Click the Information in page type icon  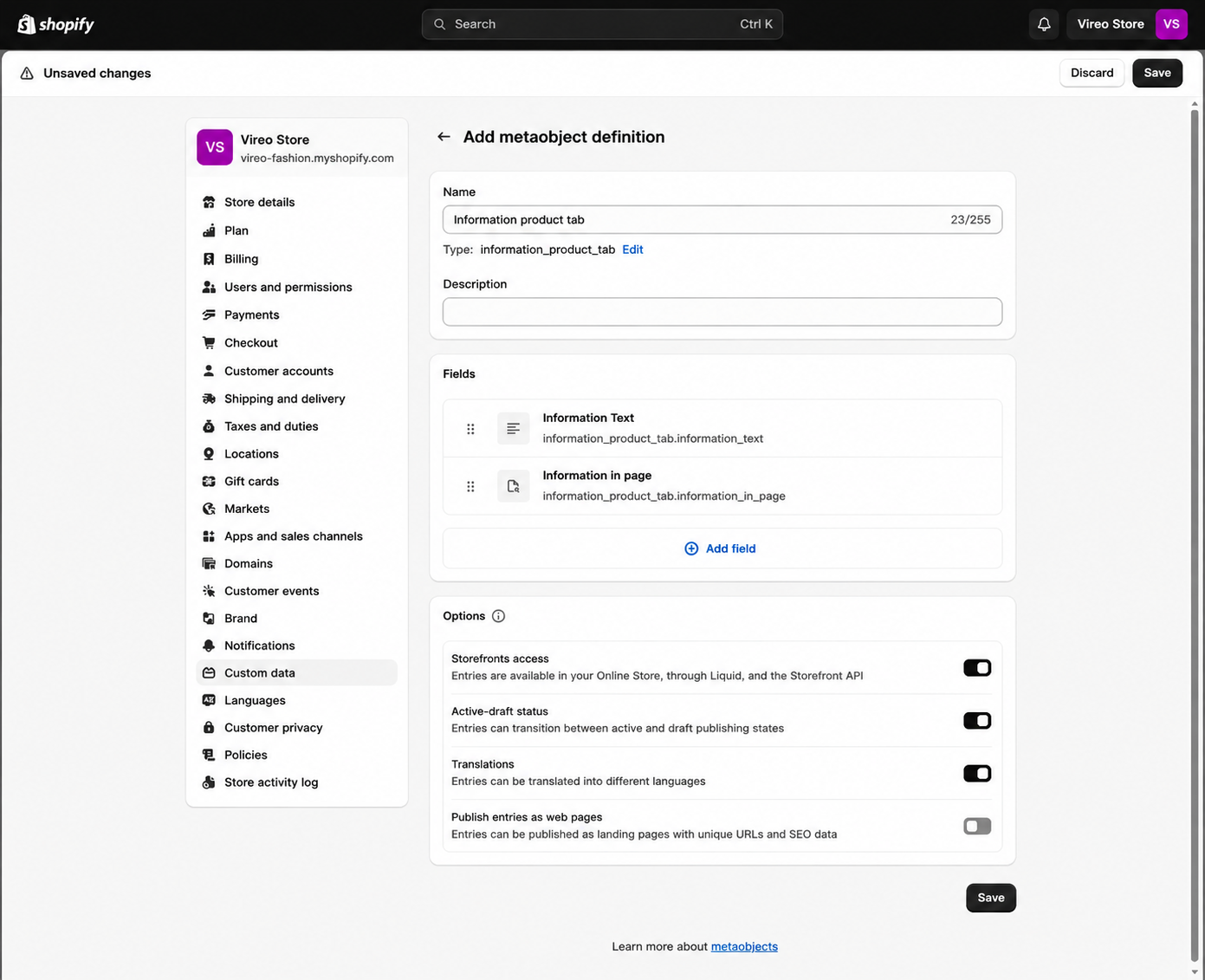pos(513,486)
